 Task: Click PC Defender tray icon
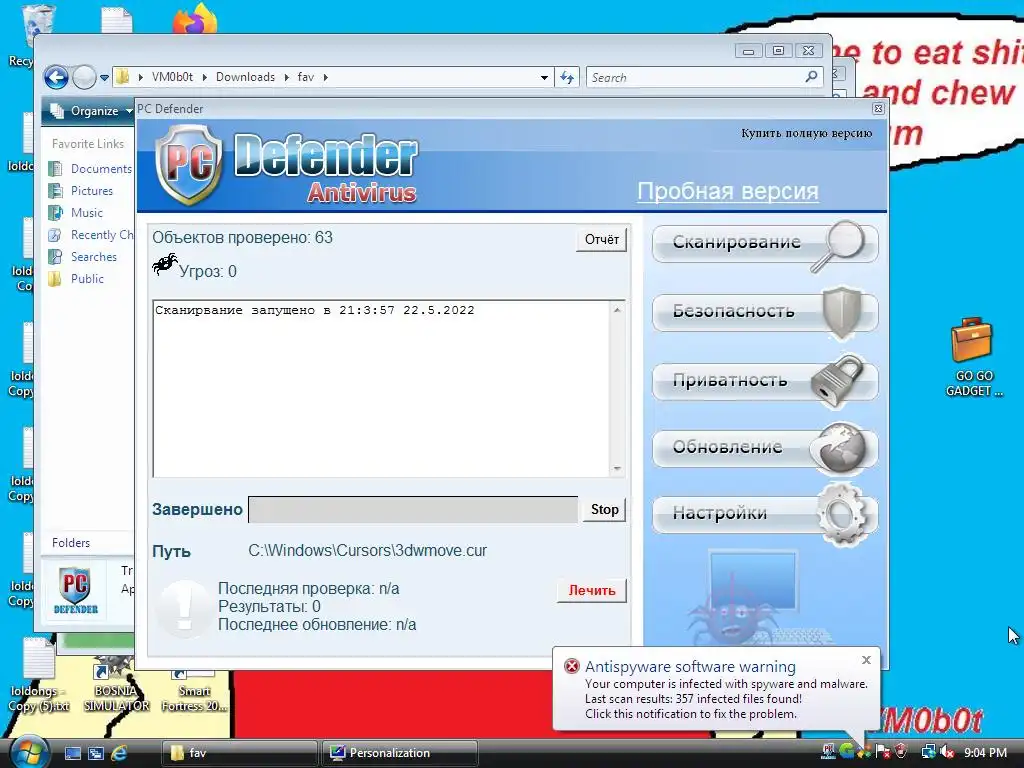pos(828,752)
